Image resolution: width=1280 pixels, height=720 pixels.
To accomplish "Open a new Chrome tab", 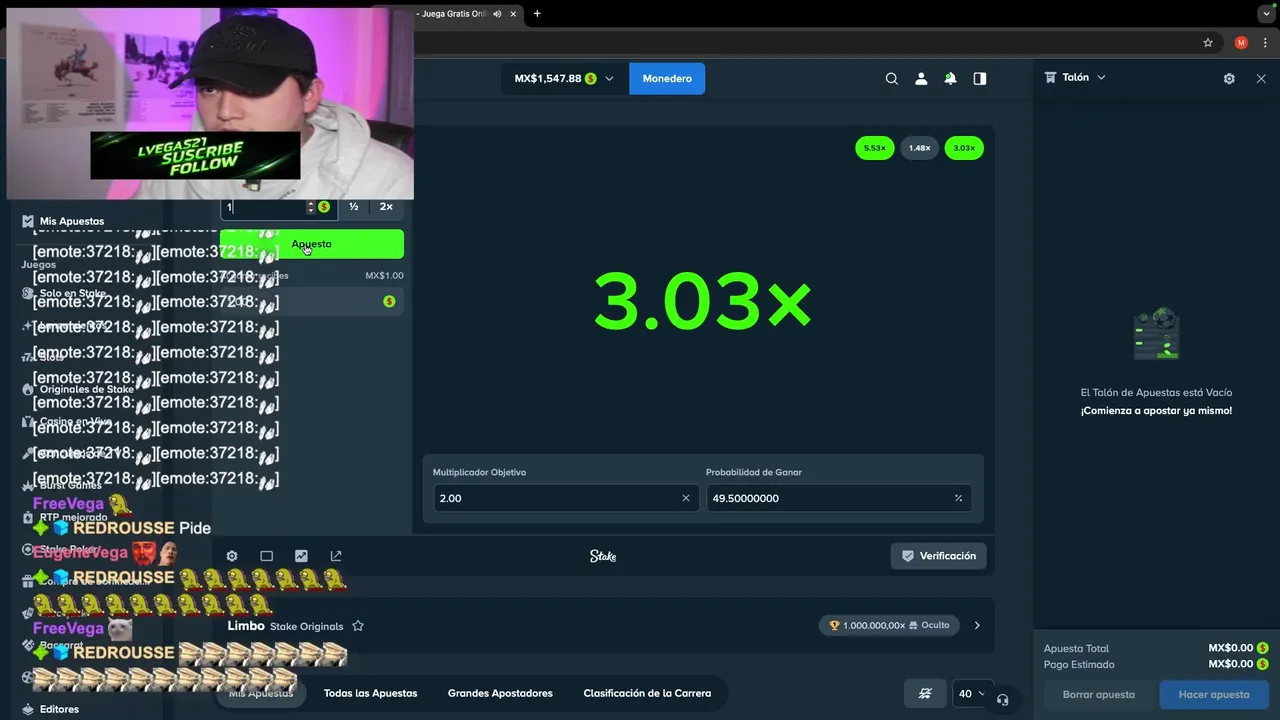I will tap(537, 14).
